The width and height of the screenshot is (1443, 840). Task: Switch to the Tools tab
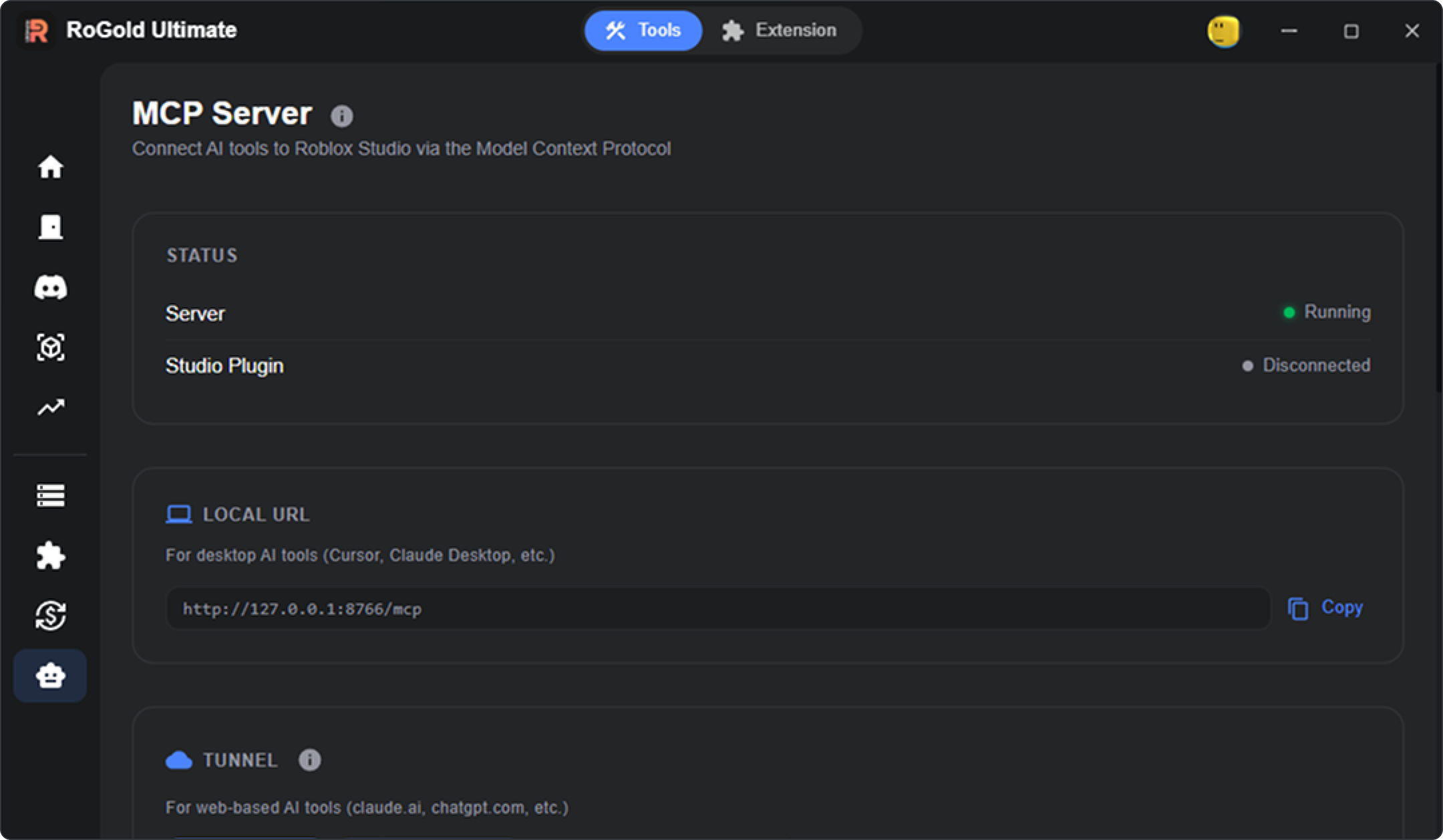[x=643, y=31]
